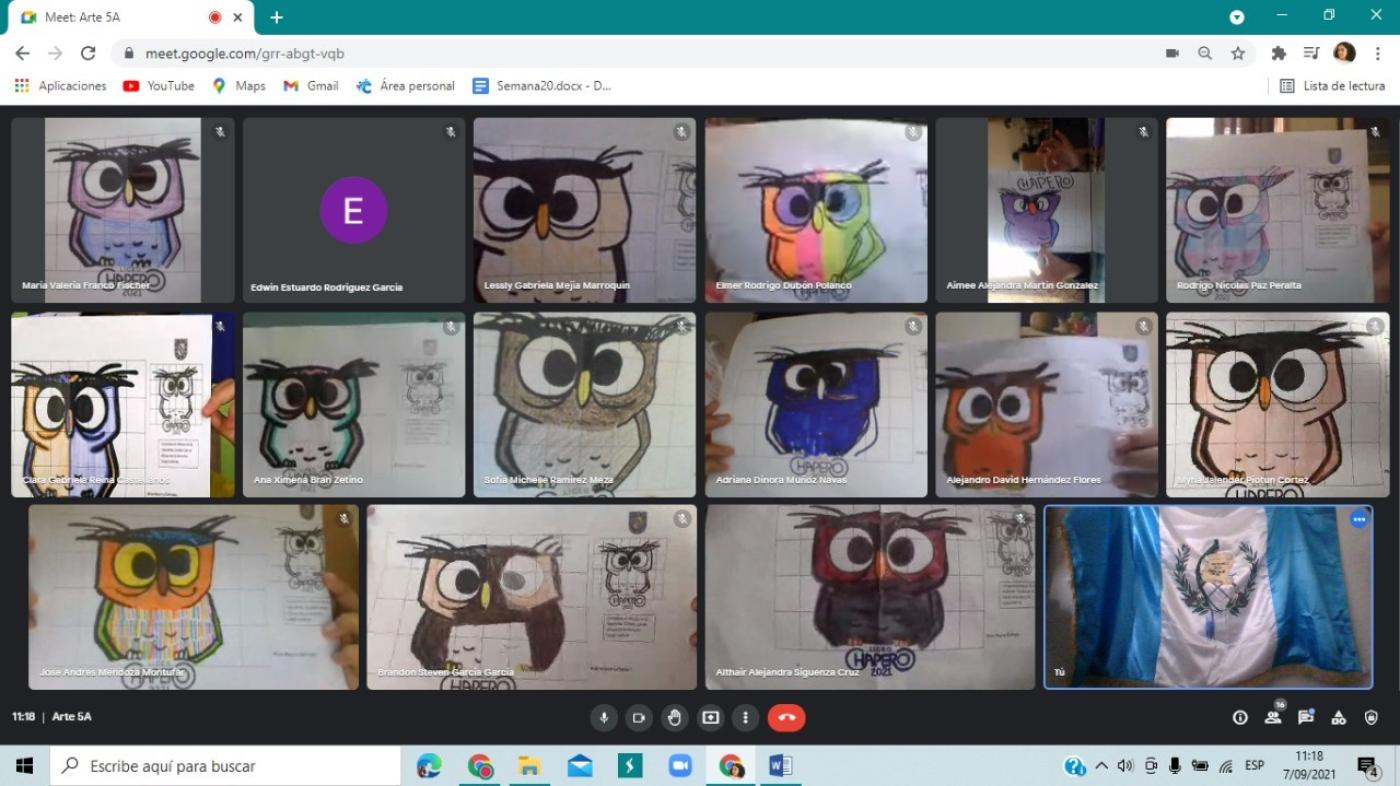Start presenting your screen
Viewport: 1400px width, 786px height.
tap(710, 717)
